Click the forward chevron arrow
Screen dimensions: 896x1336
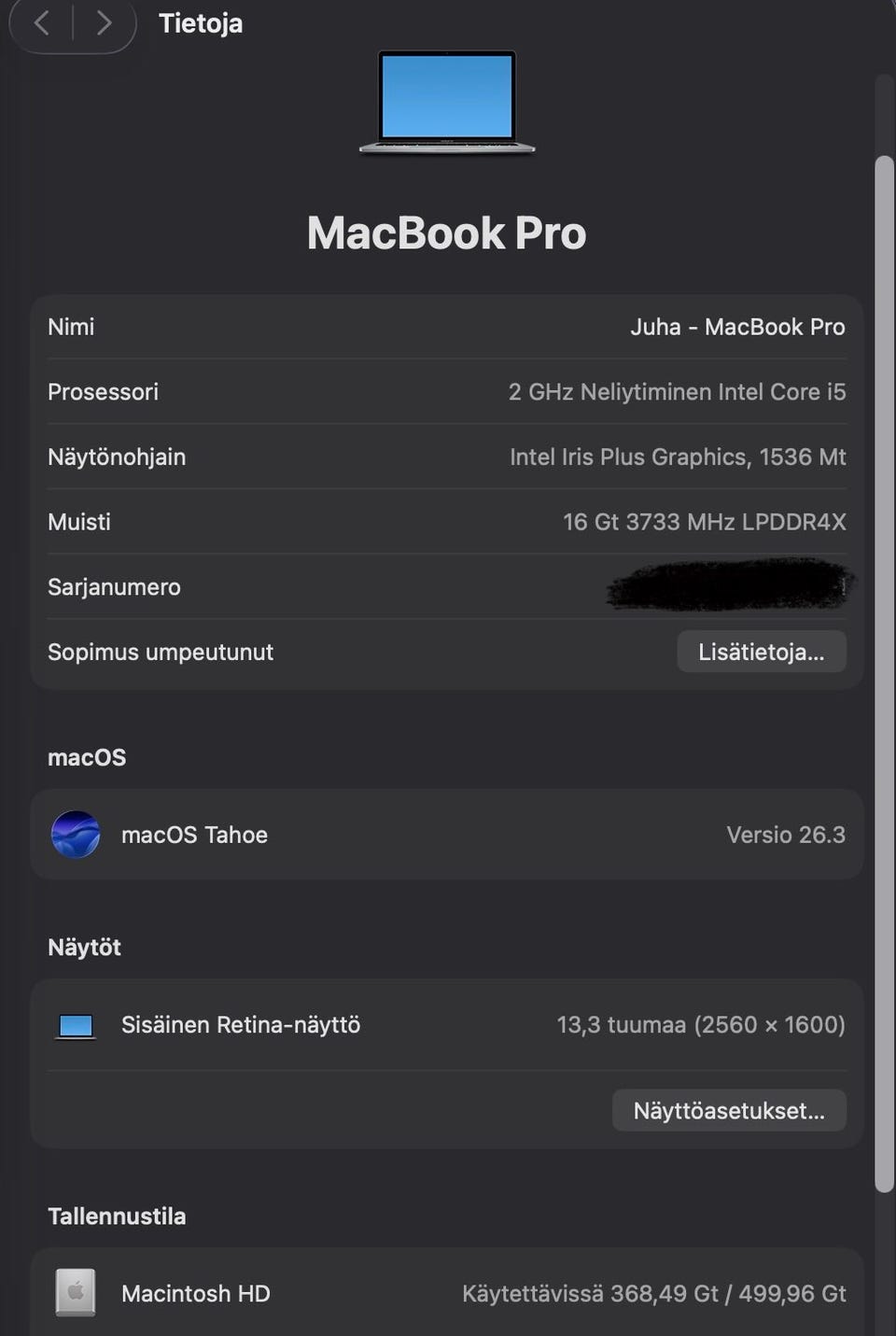pos(104,22)
